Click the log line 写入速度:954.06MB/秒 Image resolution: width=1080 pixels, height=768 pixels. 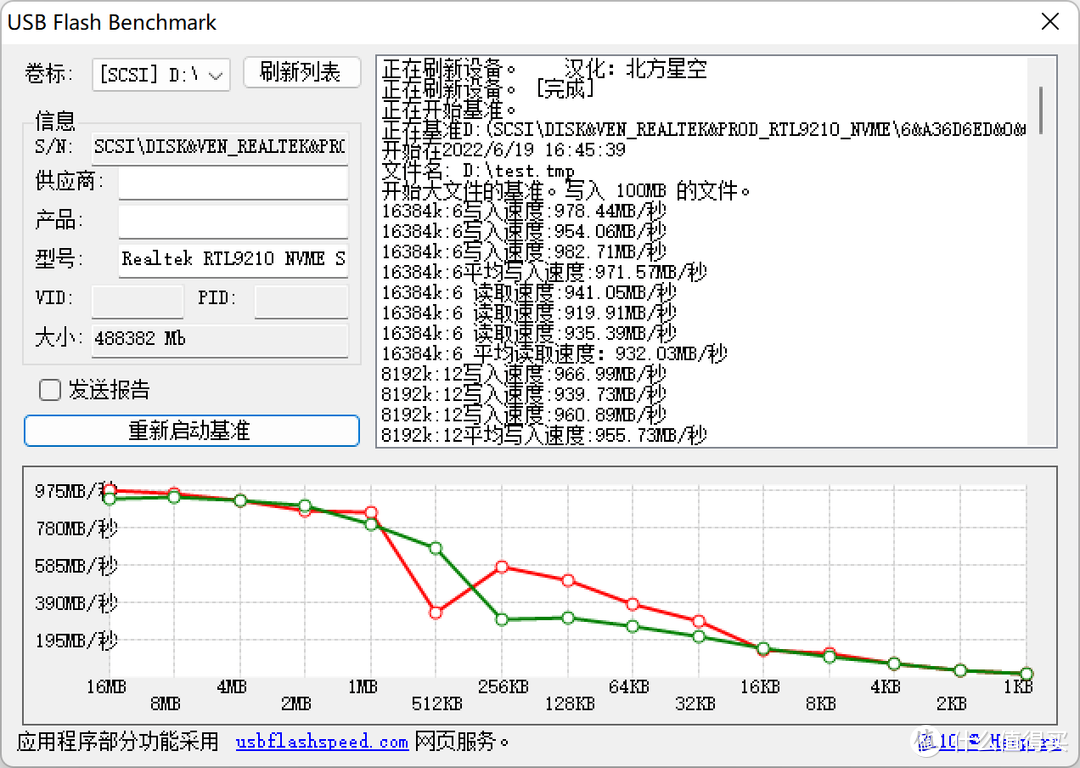523,231
